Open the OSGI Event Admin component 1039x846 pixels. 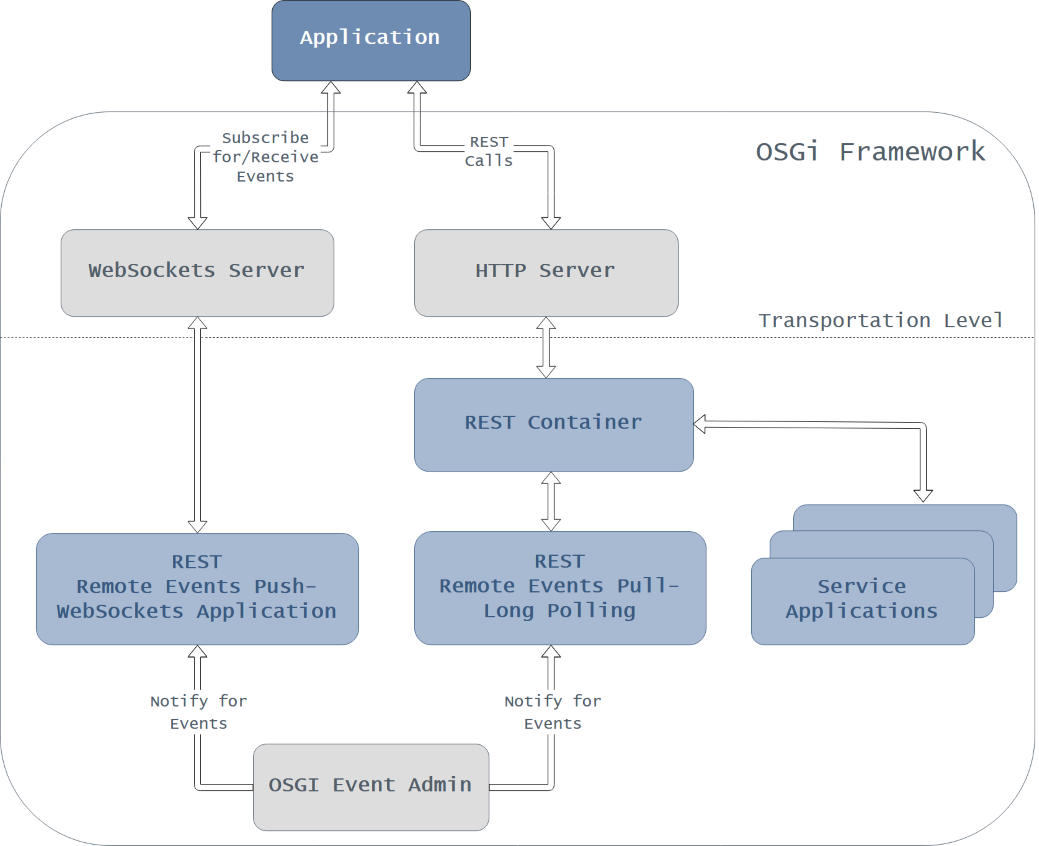point(370,787)
